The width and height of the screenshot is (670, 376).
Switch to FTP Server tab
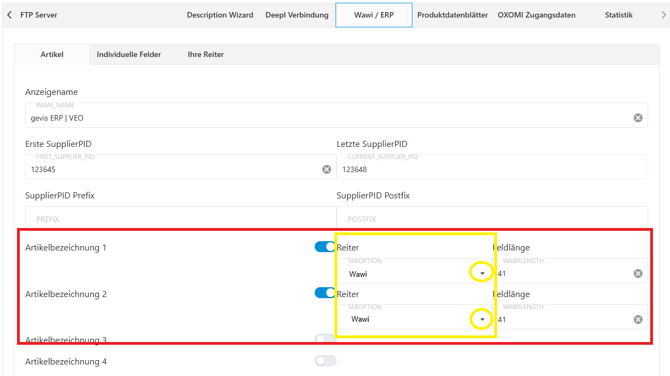(38, 15)
